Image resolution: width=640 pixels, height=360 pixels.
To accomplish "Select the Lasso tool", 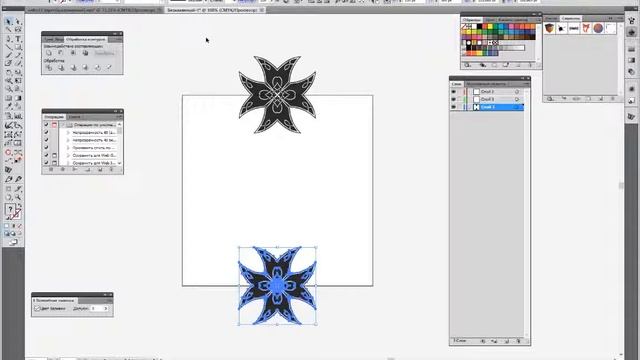I will point(18,30).
